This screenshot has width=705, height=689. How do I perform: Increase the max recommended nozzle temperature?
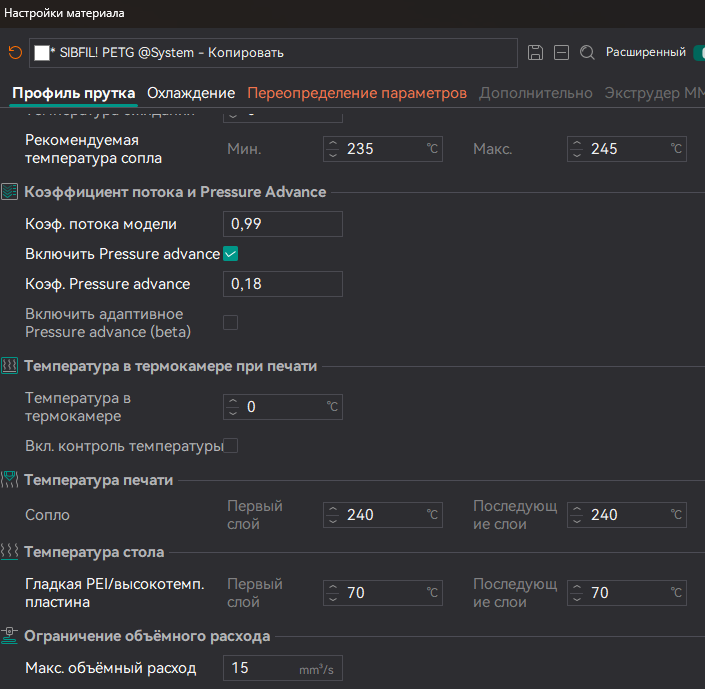pos(576,144)
